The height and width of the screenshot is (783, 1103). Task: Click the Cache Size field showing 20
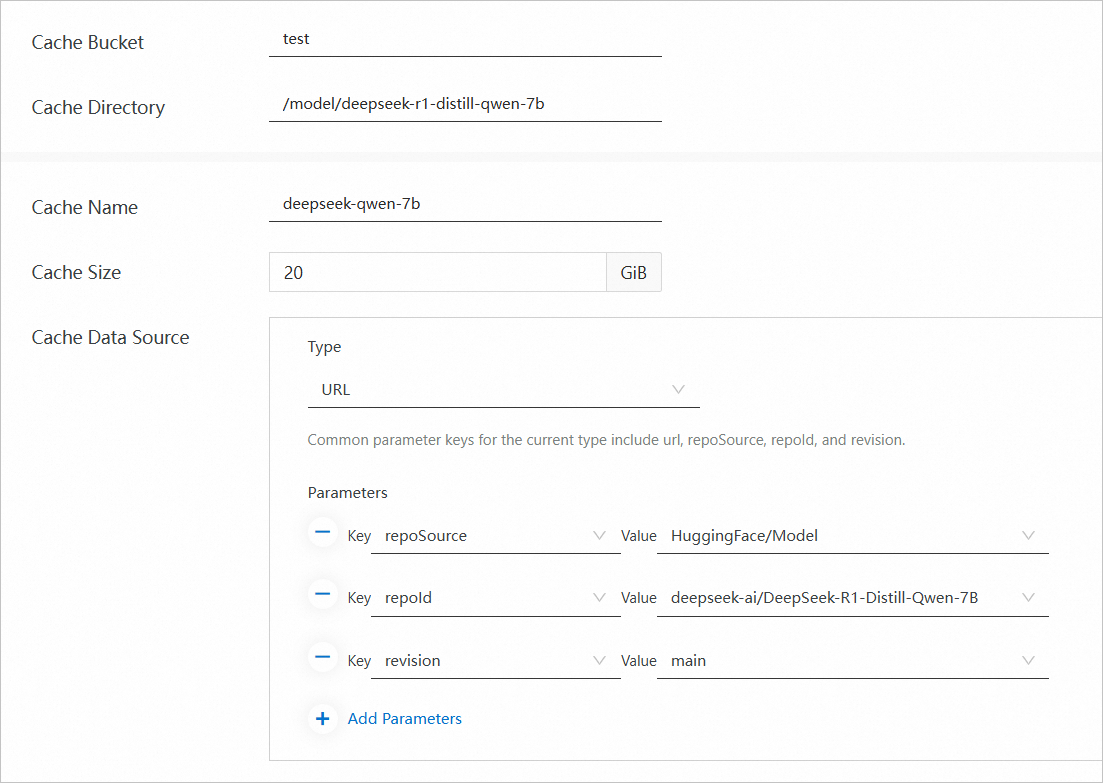tap(437, 272)
